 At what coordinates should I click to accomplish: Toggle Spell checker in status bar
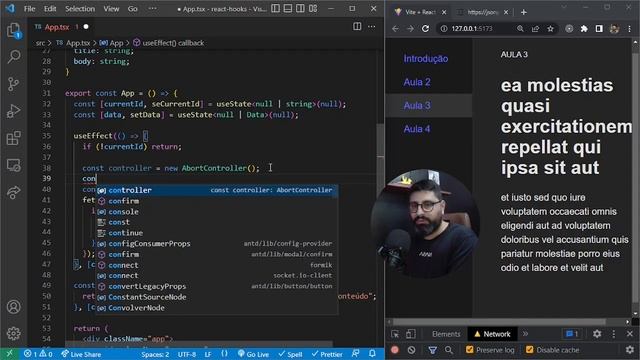pos(290,354)
